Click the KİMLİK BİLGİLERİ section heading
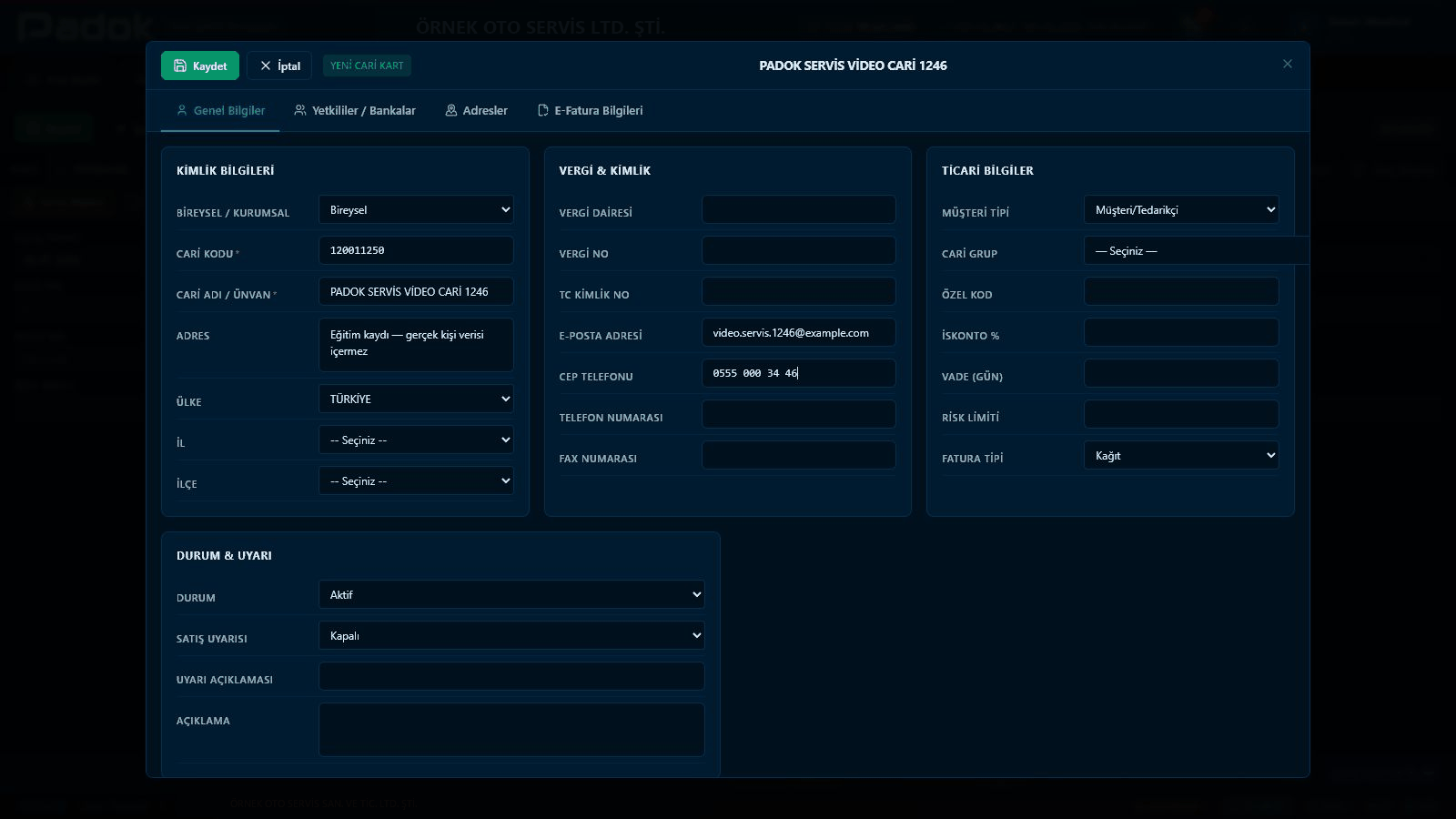The height and width of the screenshot is (819, 1456). click(225, 170)
